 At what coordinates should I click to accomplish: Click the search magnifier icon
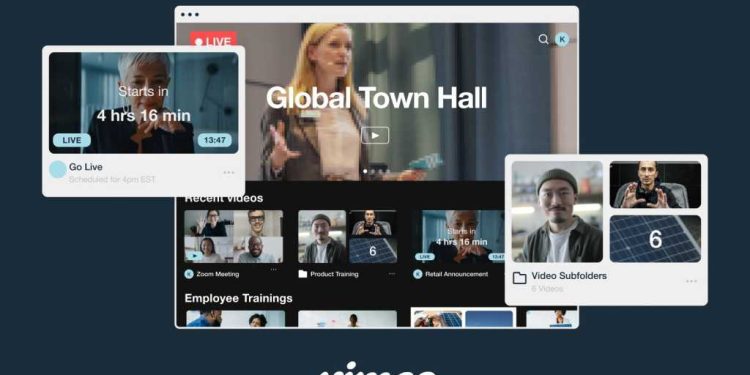pos(543,39)
